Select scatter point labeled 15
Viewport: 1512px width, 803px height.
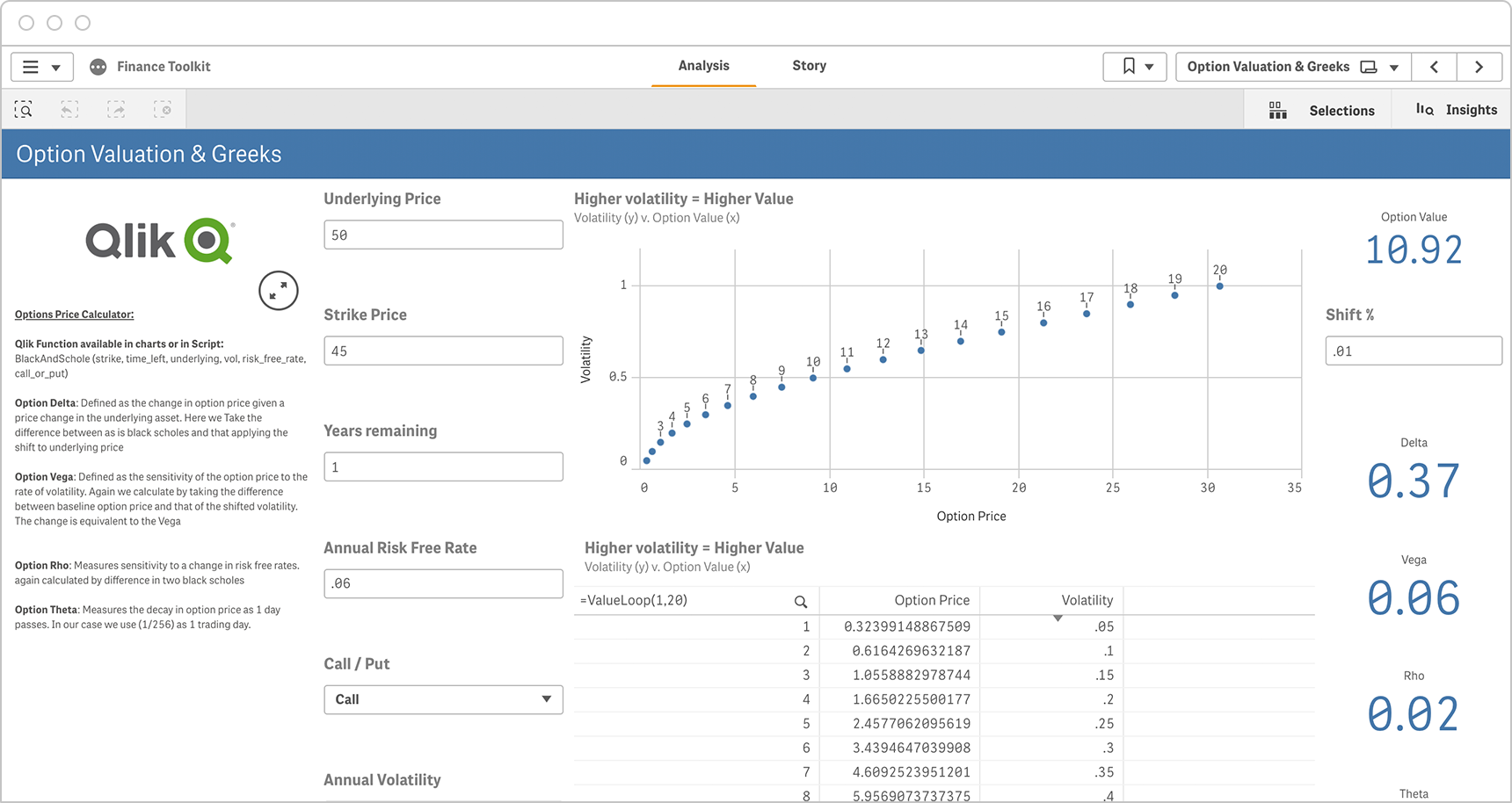(1001, 332)
